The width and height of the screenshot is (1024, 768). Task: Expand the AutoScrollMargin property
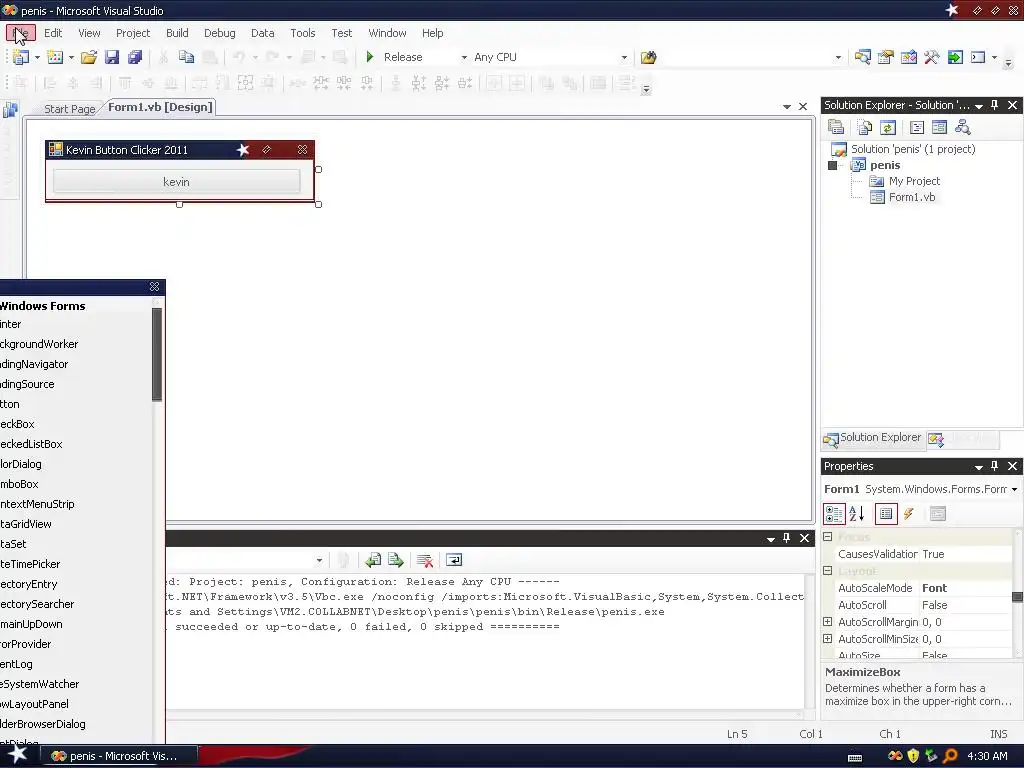click(827, 622)
